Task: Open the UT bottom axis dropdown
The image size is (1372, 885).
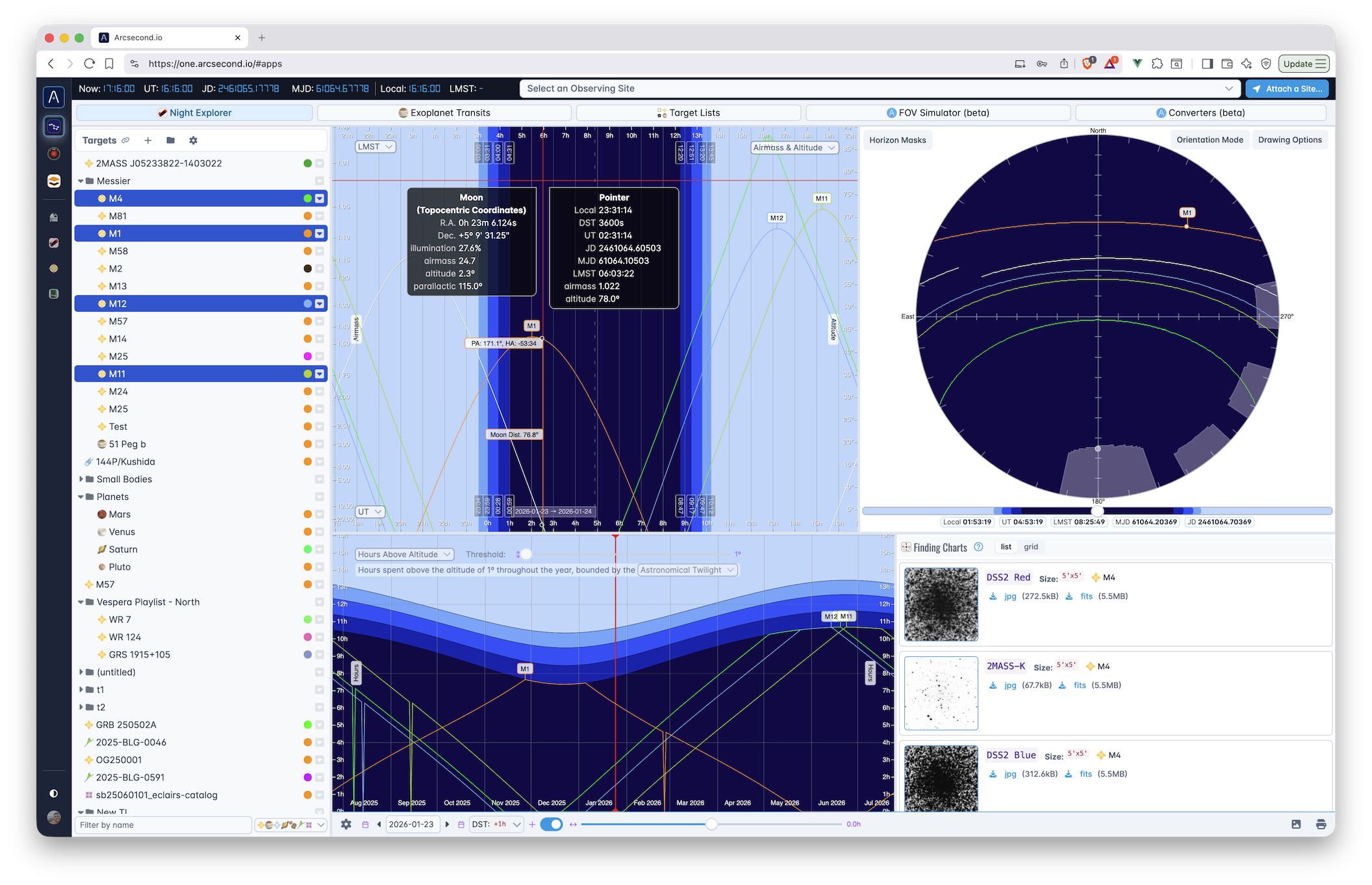Action: pyautogui.click(x=370, y=512)
